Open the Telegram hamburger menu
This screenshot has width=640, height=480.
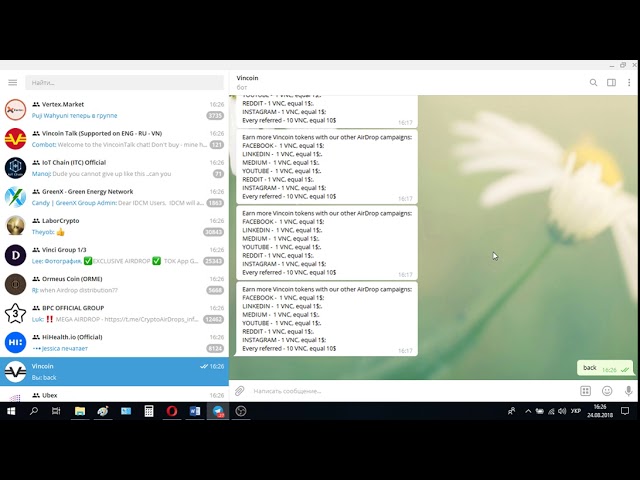click(13, 82)
